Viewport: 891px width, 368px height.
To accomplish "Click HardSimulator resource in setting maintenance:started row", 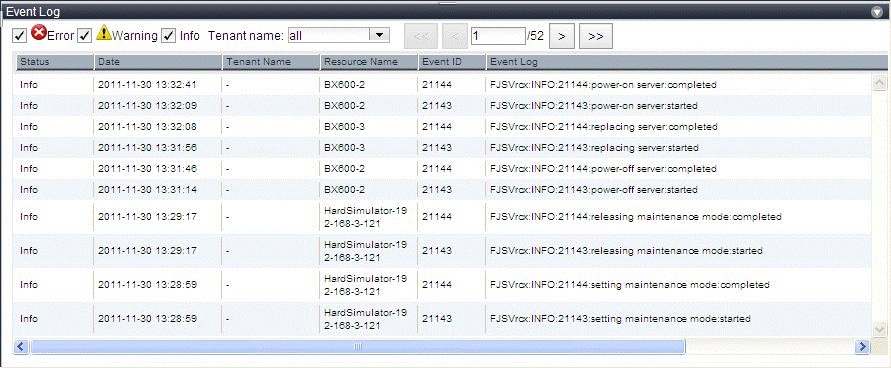I will pos(365,319).
